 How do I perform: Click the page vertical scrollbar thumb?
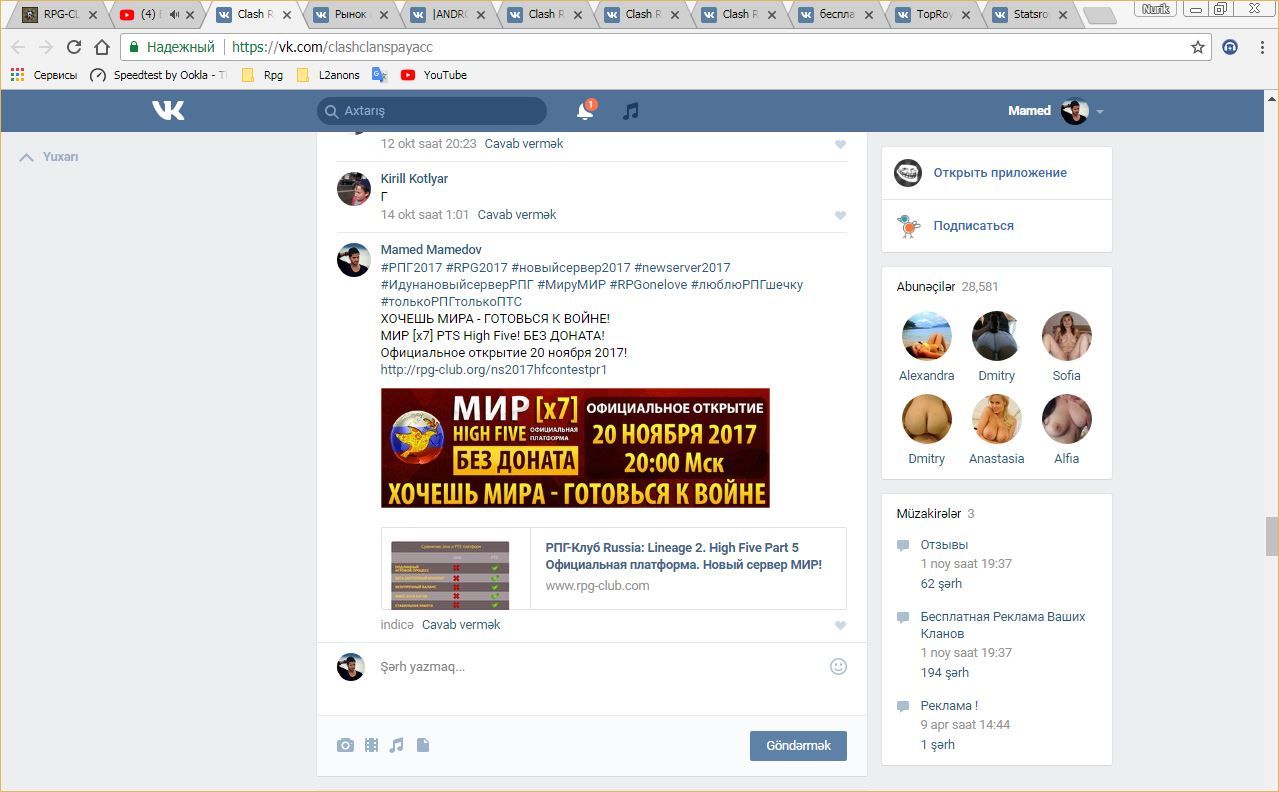pyautogui.click(x=1271, y=536)
